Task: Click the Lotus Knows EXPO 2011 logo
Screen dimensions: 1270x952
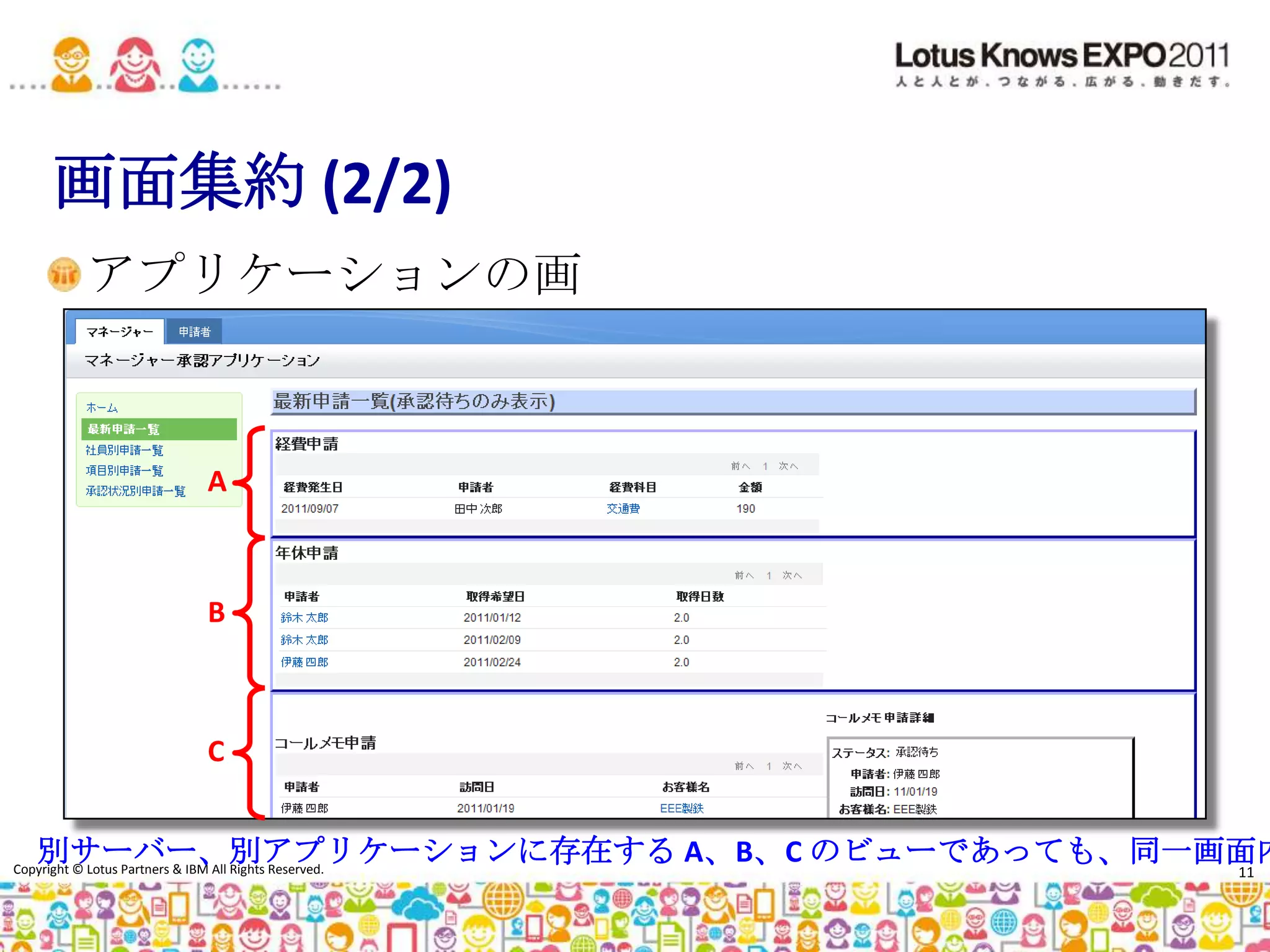Action: 1062,63
